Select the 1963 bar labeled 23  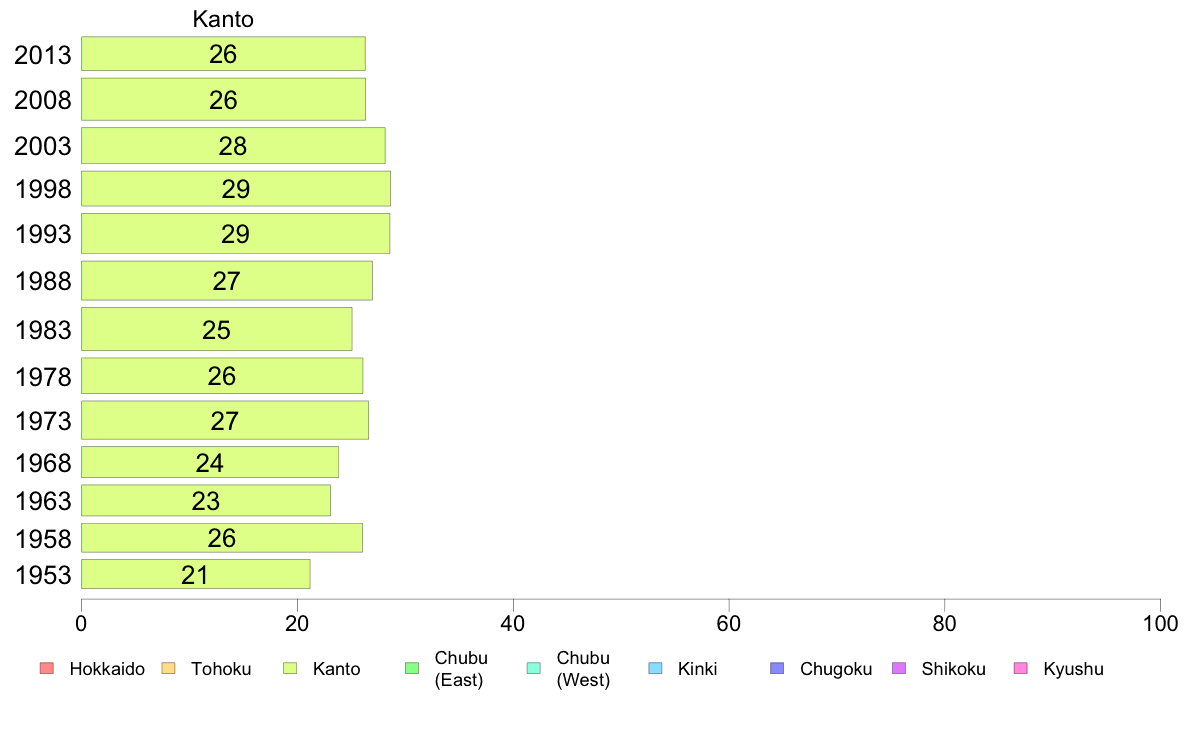206,500
